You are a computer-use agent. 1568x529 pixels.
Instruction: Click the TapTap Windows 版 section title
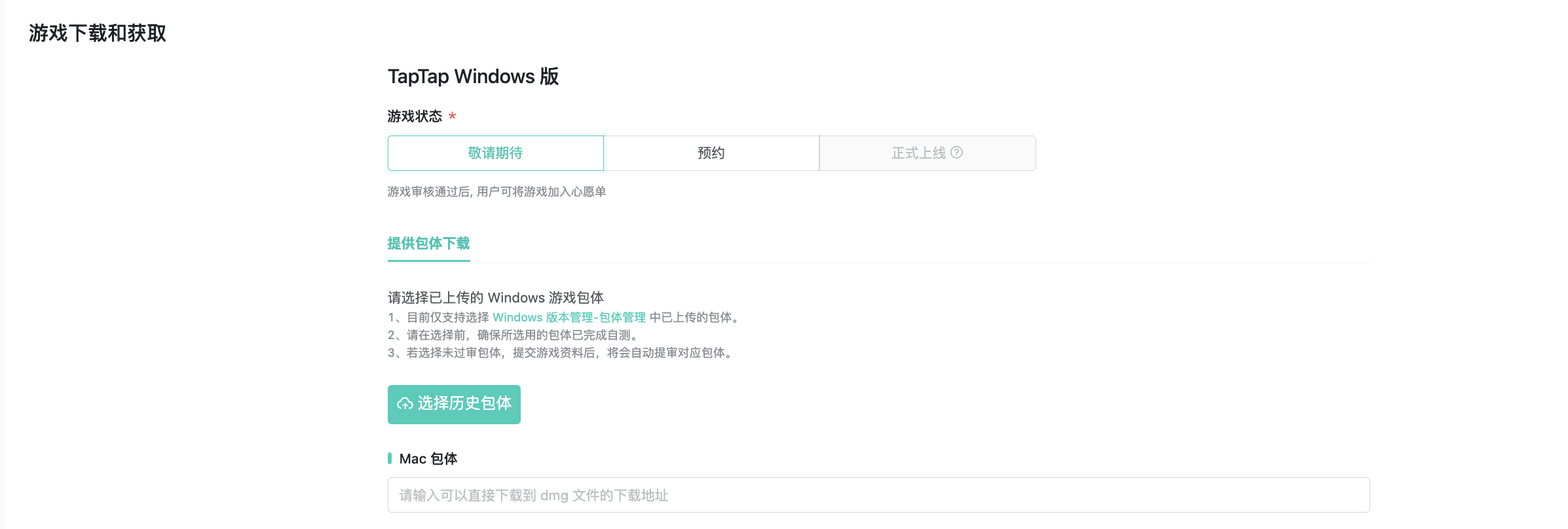(473, 77)
